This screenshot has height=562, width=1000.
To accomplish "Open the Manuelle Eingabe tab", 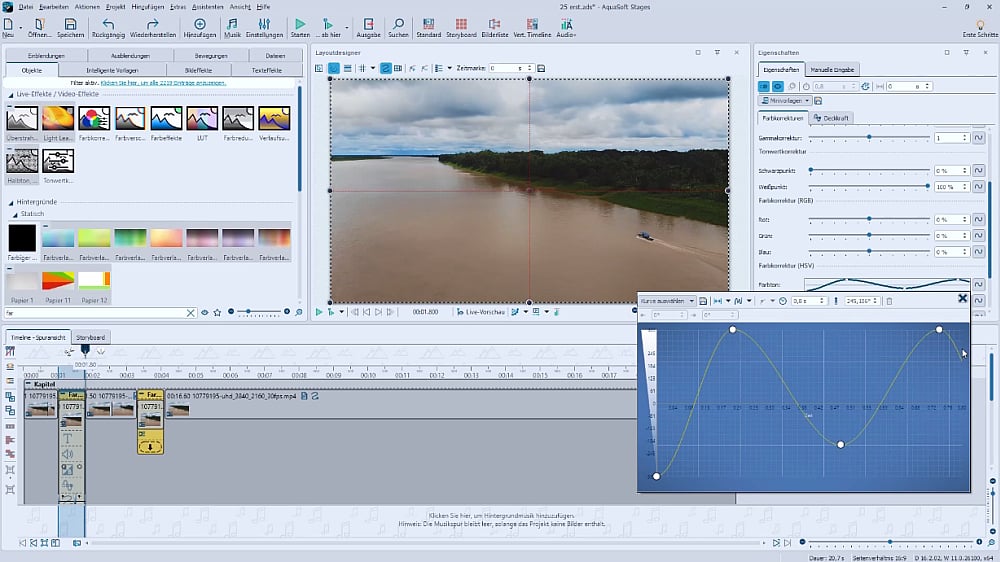I will coord(831,70).
